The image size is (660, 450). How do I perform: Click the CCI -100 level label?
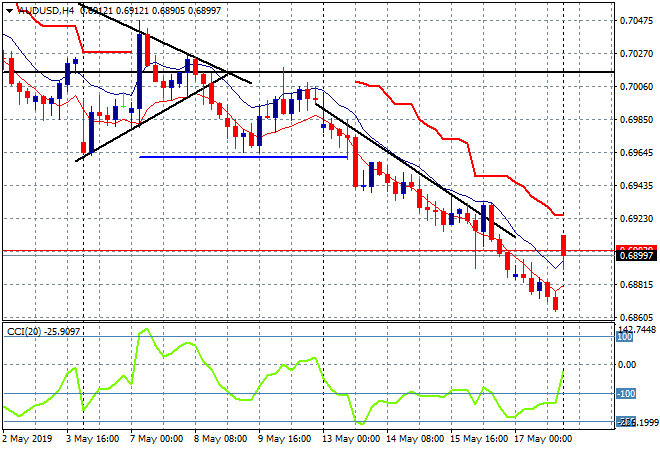tap(625, 393)
